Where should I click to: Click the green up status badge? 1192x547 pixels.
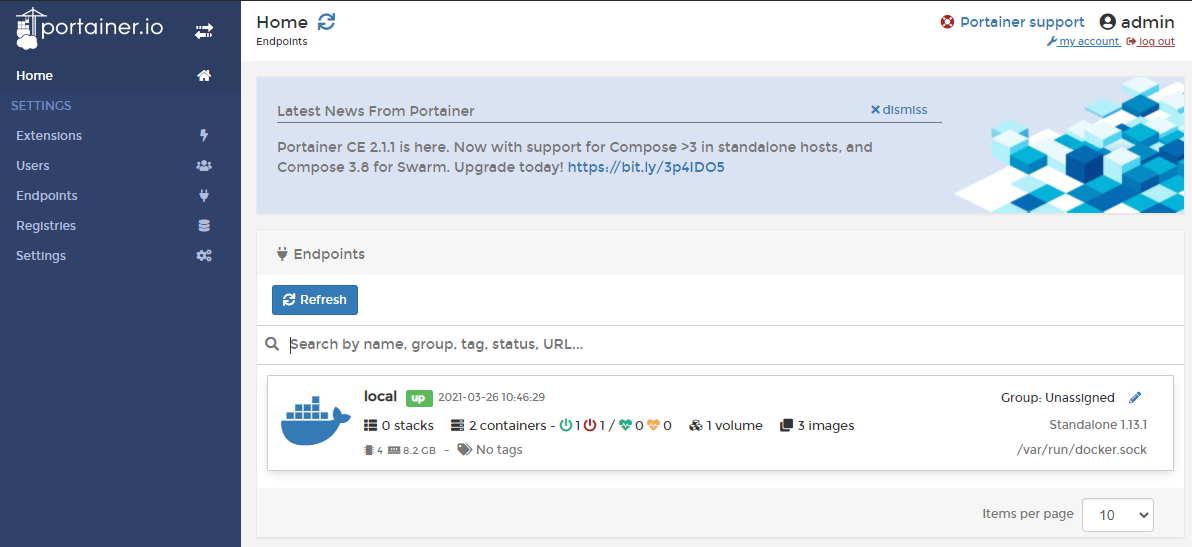click(419, 397)
